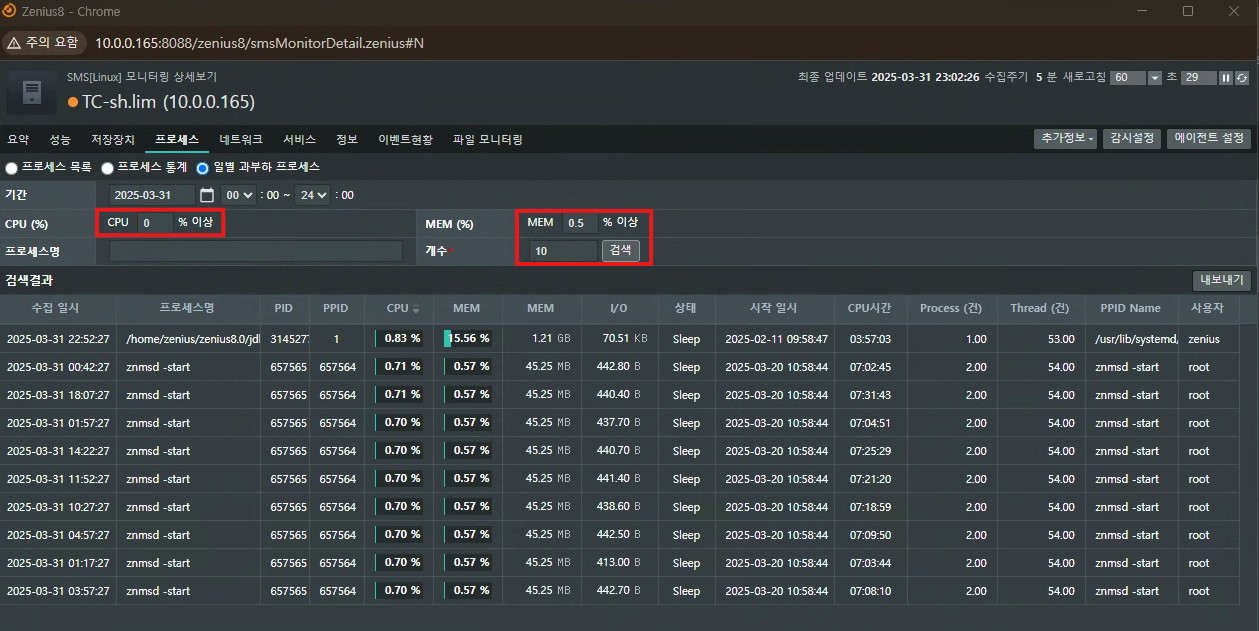The width and height of the screenshot is (1259, 631).
Task: Open the calendar date picker icon
Action: point(207,195)
